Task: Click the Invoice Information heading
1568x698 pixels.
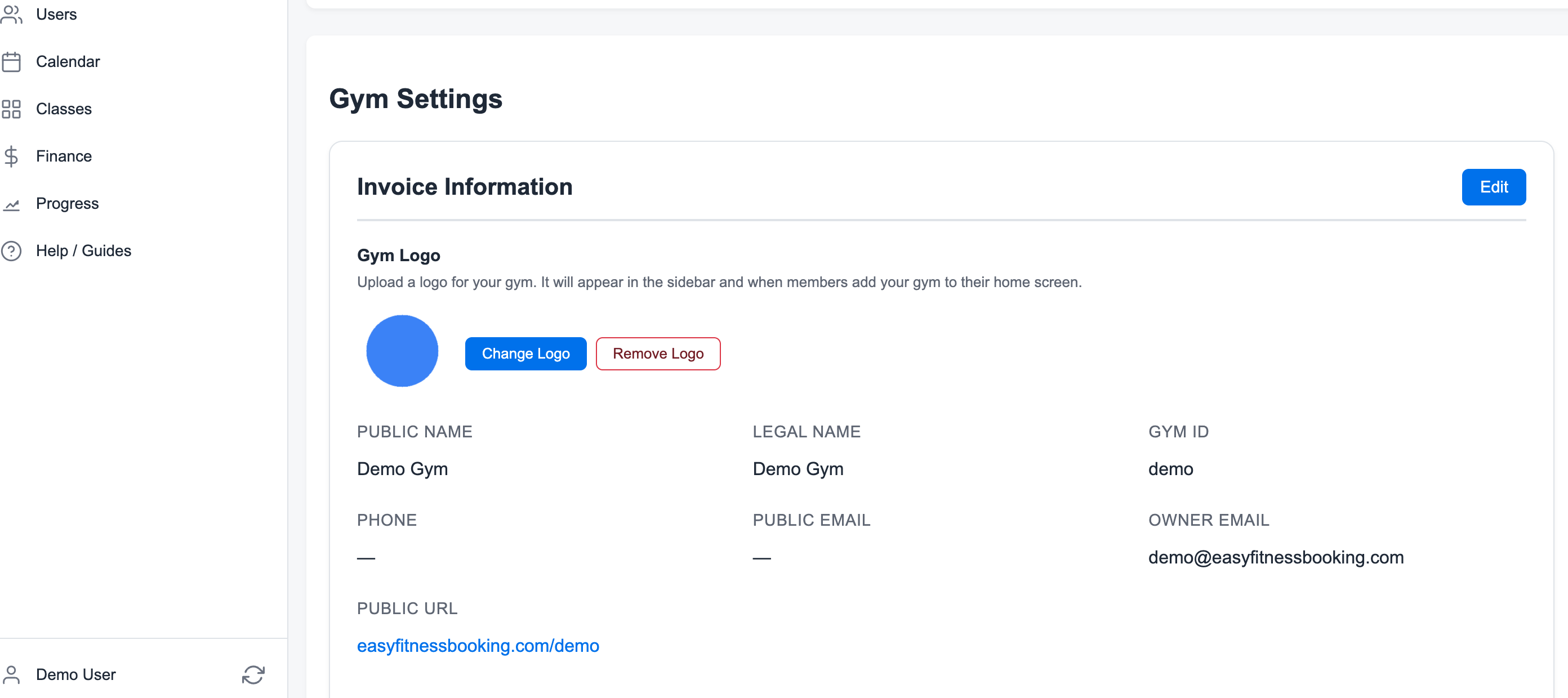Action: click(x=465, y=187)
